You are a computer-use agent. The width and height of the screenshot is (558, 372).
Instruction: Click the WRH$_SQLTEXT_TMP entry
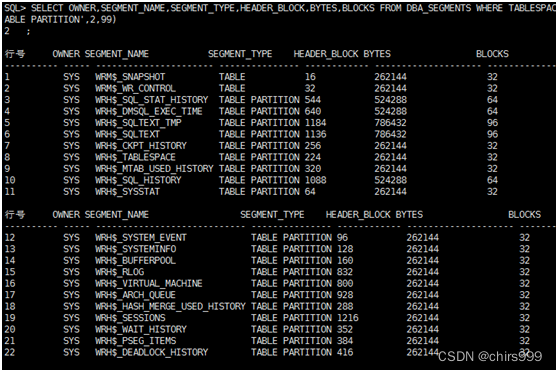tap(138, 123)
